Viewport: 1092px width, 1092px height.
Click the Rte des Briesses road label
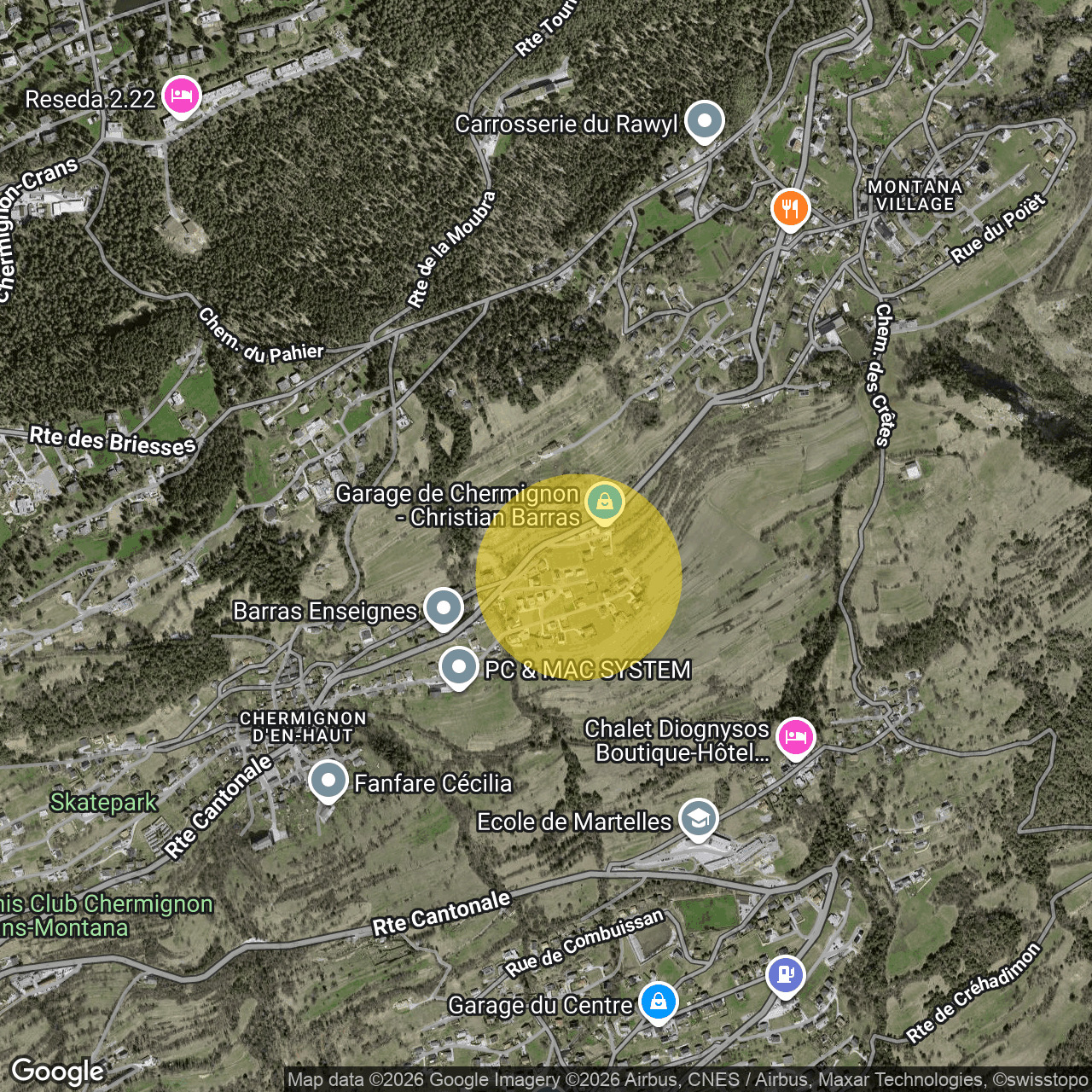(x=113, y=441)
